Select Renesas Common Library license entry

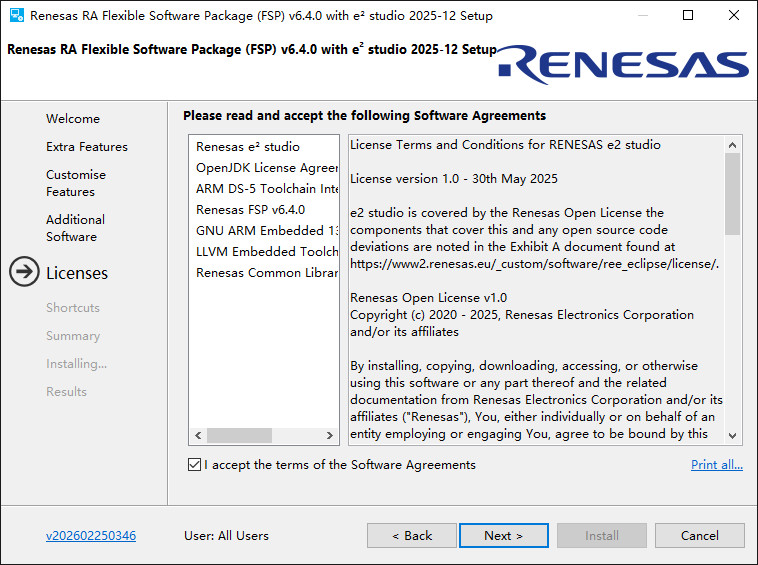(x=264, y=273)
